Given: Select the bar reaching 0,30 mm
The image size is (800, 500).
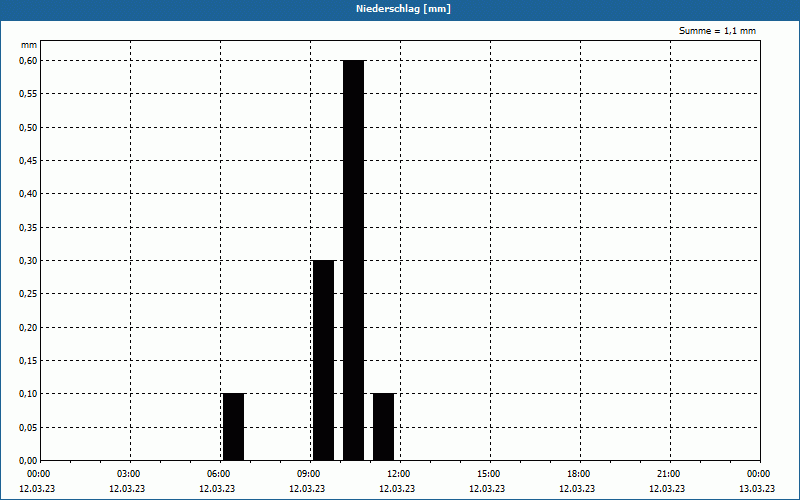Looking at the screenshot, I should click(323, 360).
